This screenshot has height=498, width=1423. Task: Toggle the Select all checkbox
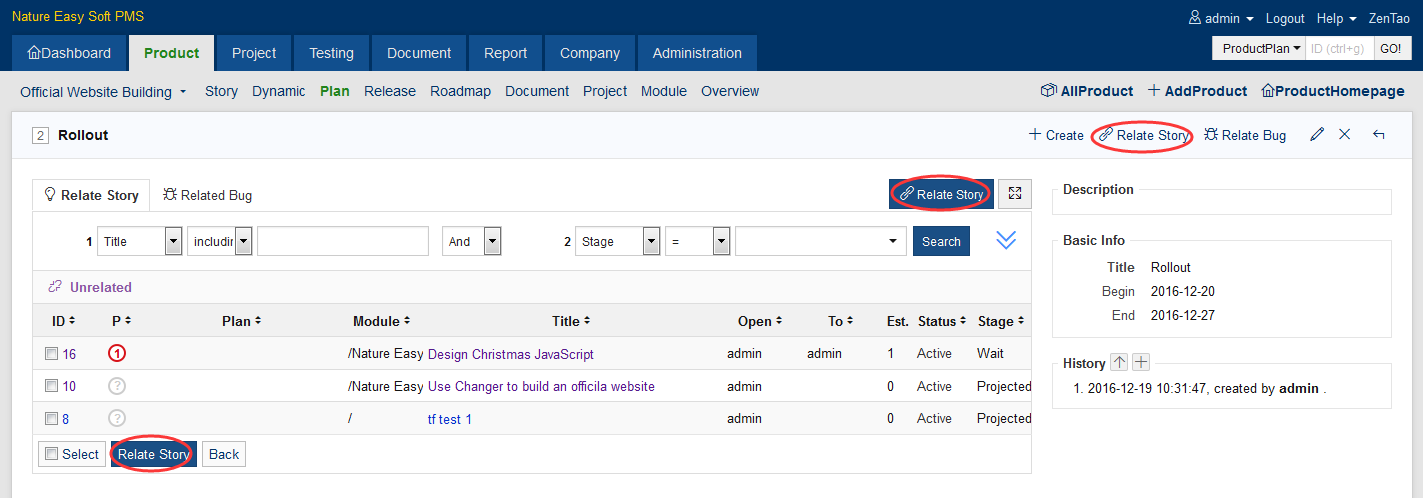tap(50, 454)
